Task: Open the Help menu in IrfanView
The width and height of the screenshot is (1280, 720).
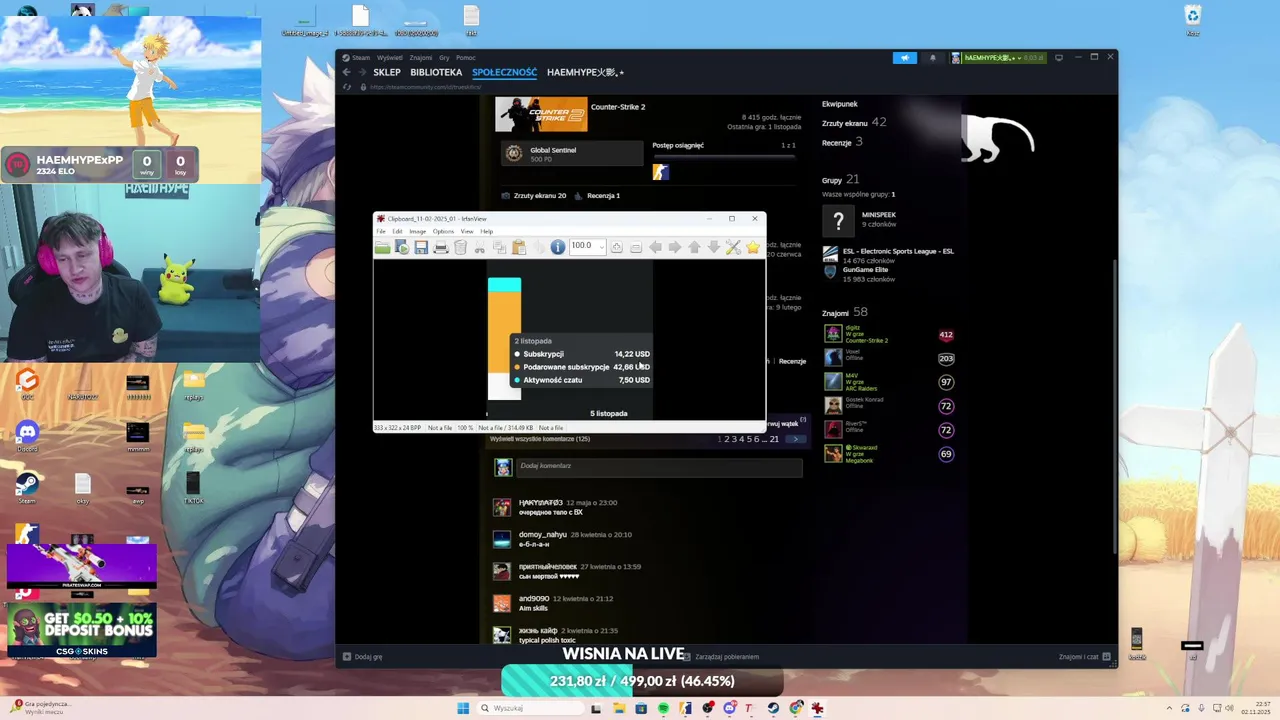Action: tap(486, 231)
